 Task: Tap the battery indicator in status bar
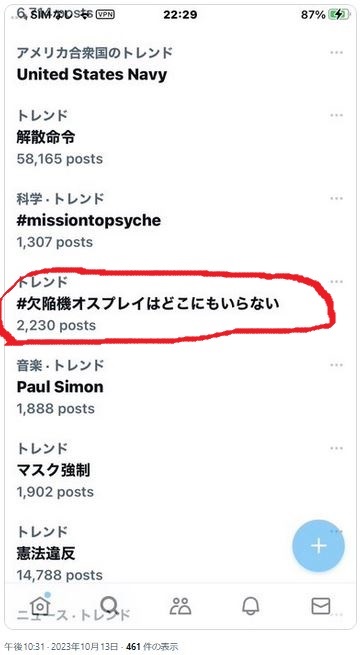coord(339,15)
